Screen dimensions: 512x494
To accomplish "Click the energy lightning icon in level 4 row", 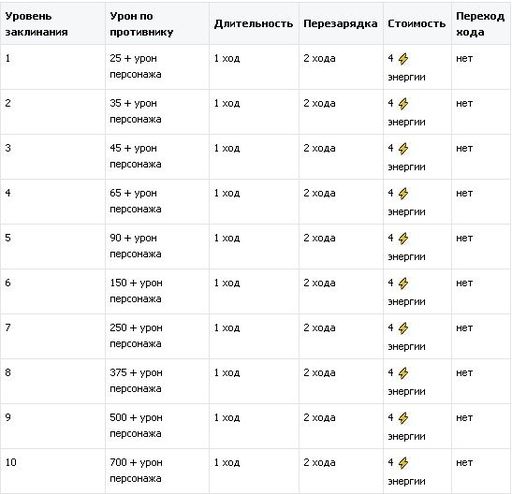I will tap(403, 194).
